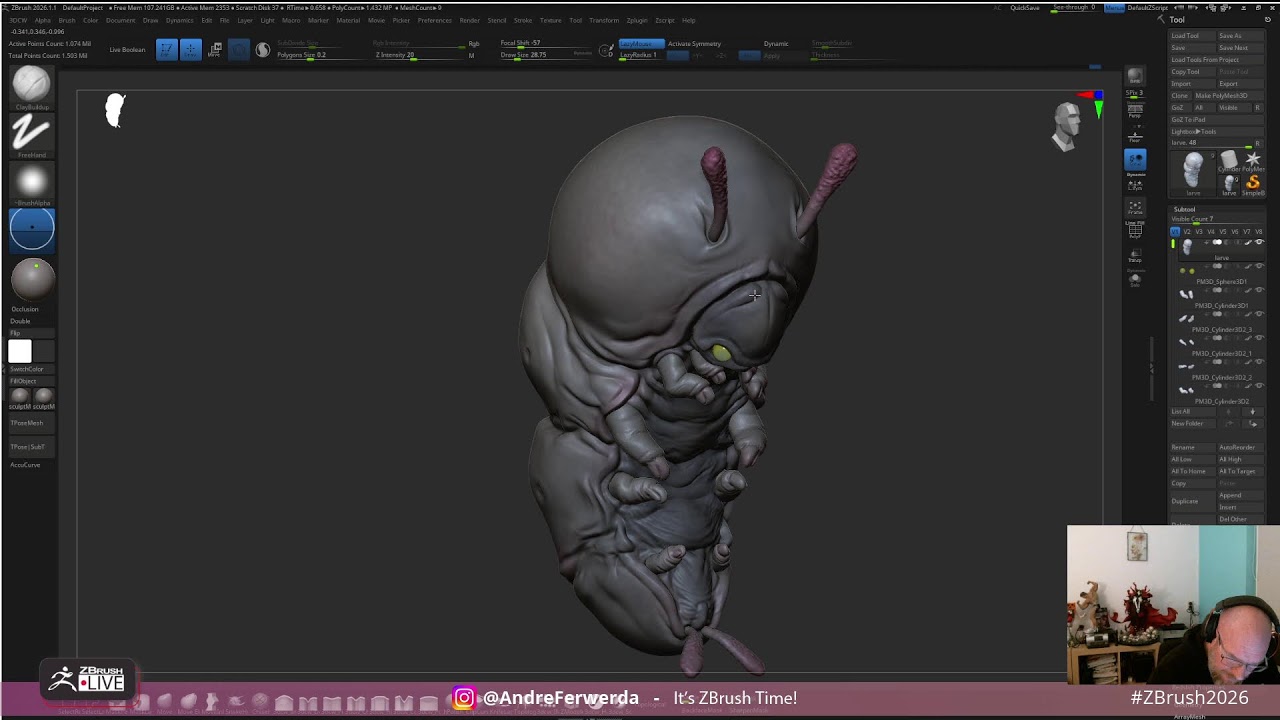
Task: Toggle the M material channel button
Action: [x=471, y=55]
